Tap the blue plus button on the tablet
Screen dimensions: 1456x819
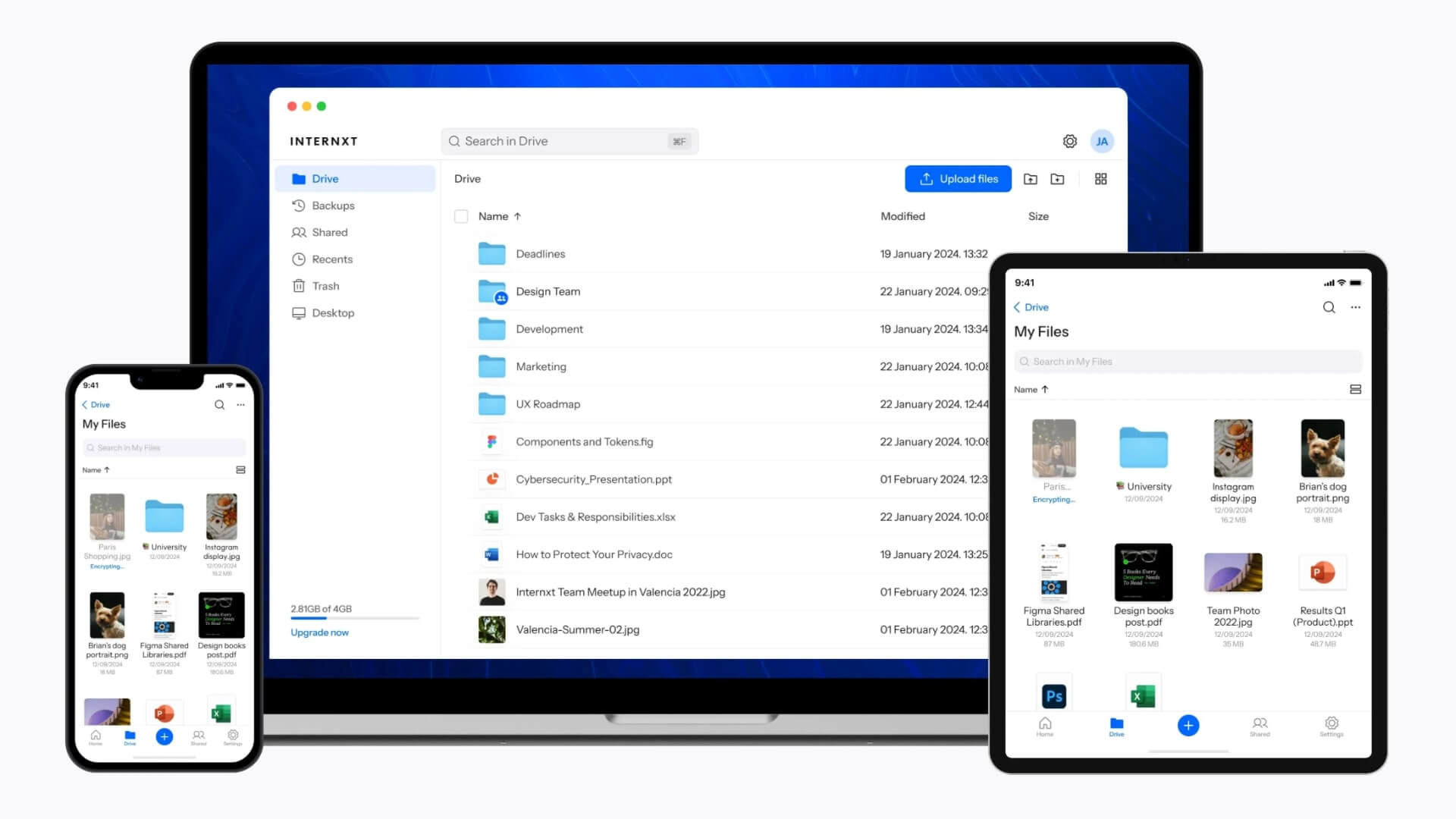pyautogui.click(x=1188, y=726)
